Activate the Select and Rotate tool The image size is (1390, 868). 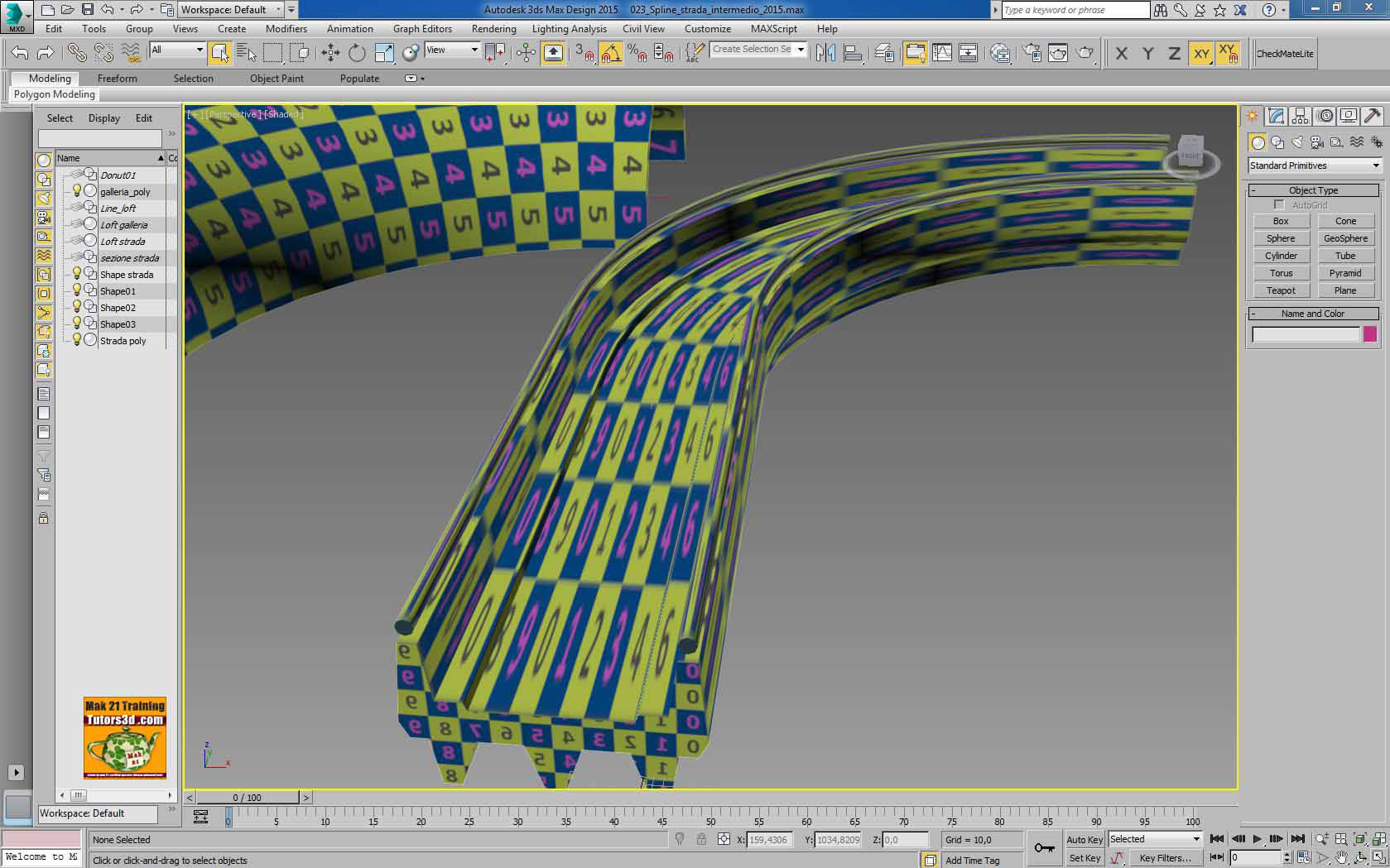pyautogui.click(x=357, y=54)
